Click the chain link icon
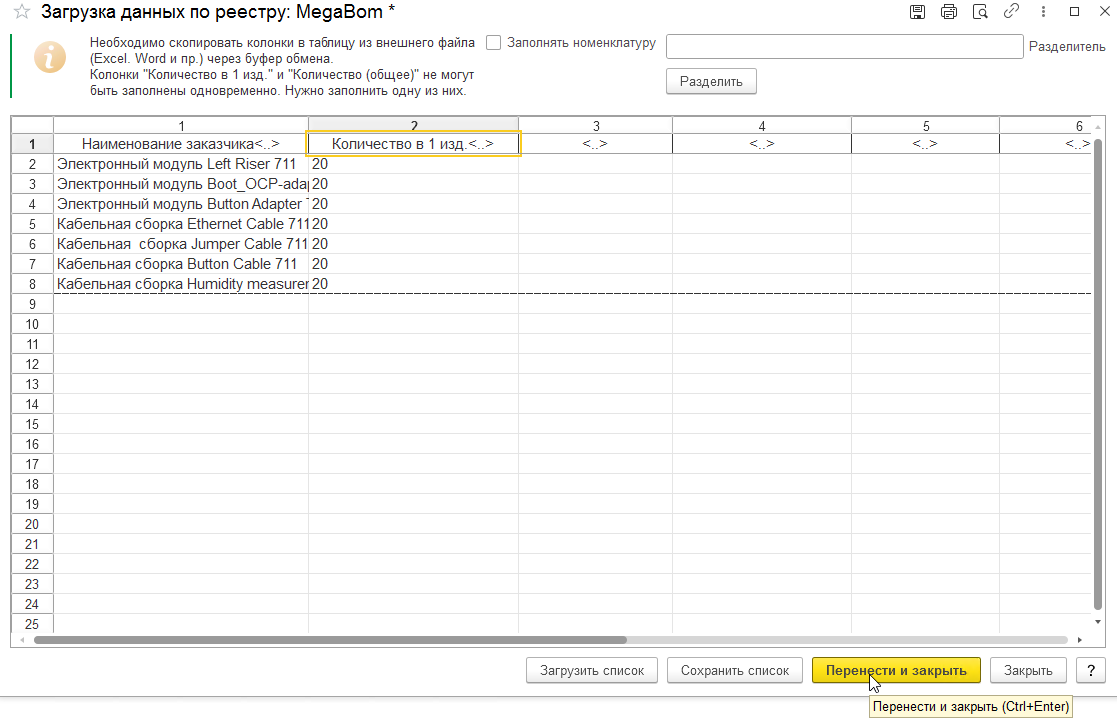 [x=1011, y=12]
